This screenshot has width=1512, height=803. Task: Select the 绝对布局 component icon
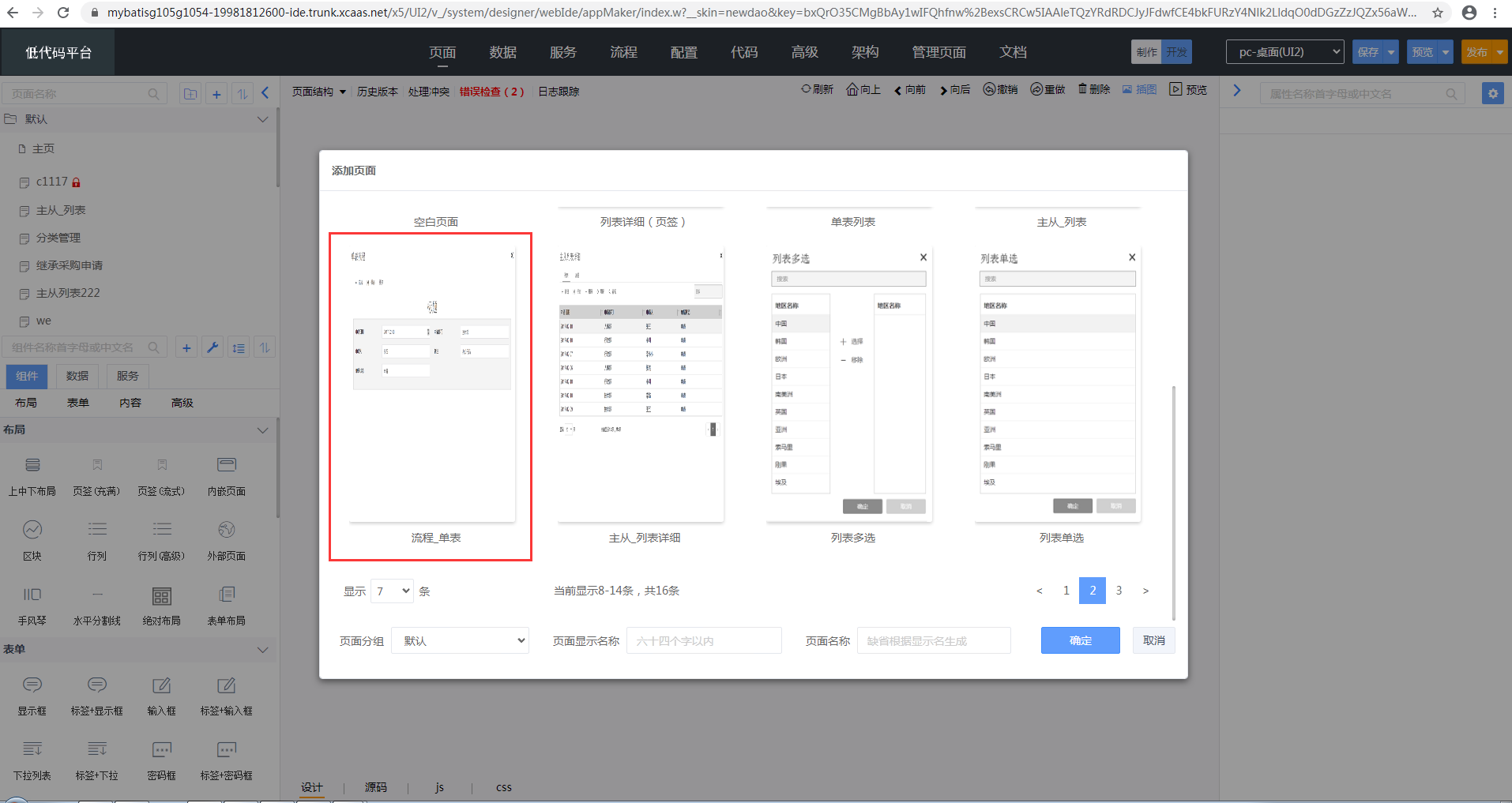161,596
